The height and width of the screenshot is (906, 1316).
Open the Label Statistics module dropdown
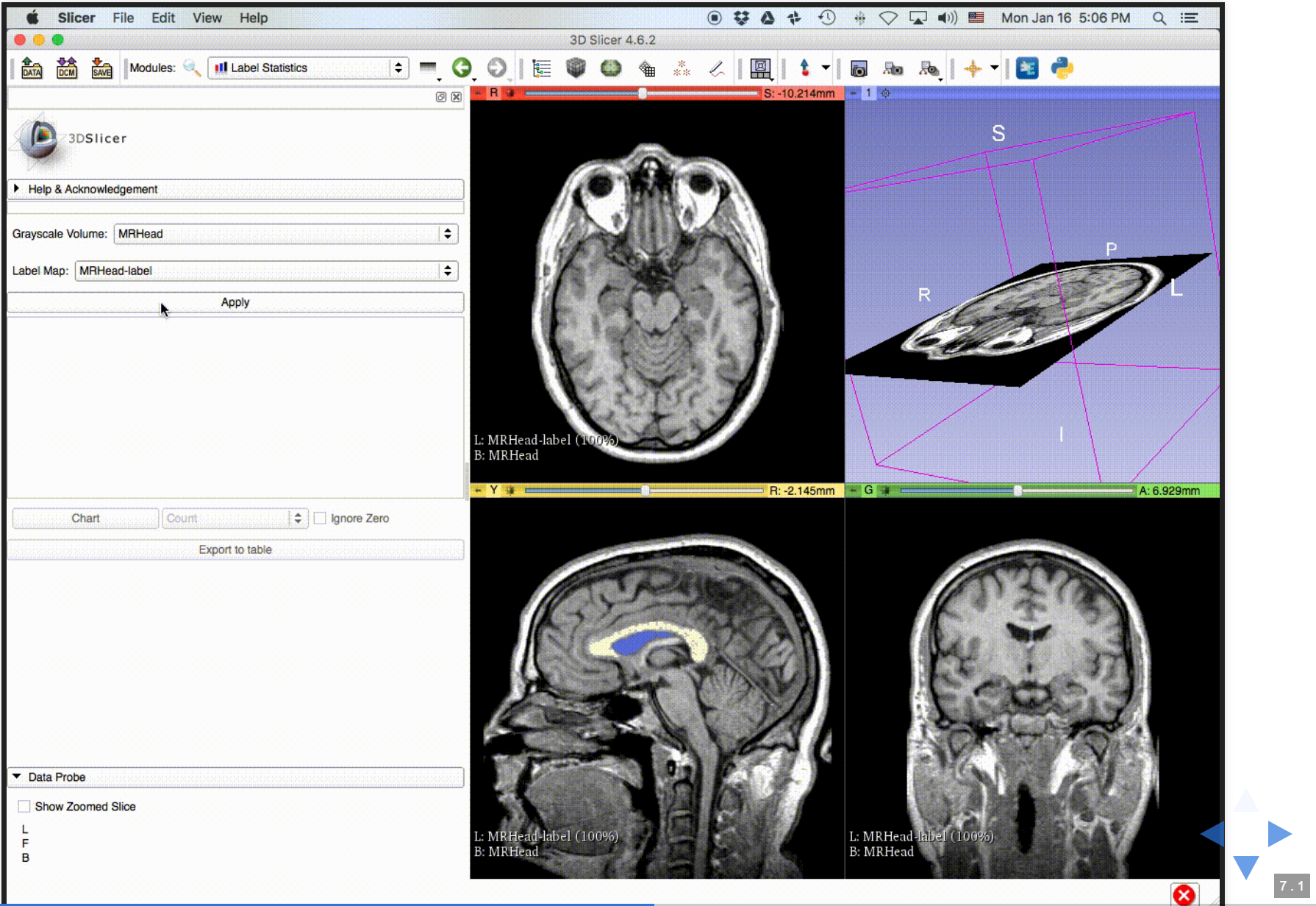pos(308,68)
